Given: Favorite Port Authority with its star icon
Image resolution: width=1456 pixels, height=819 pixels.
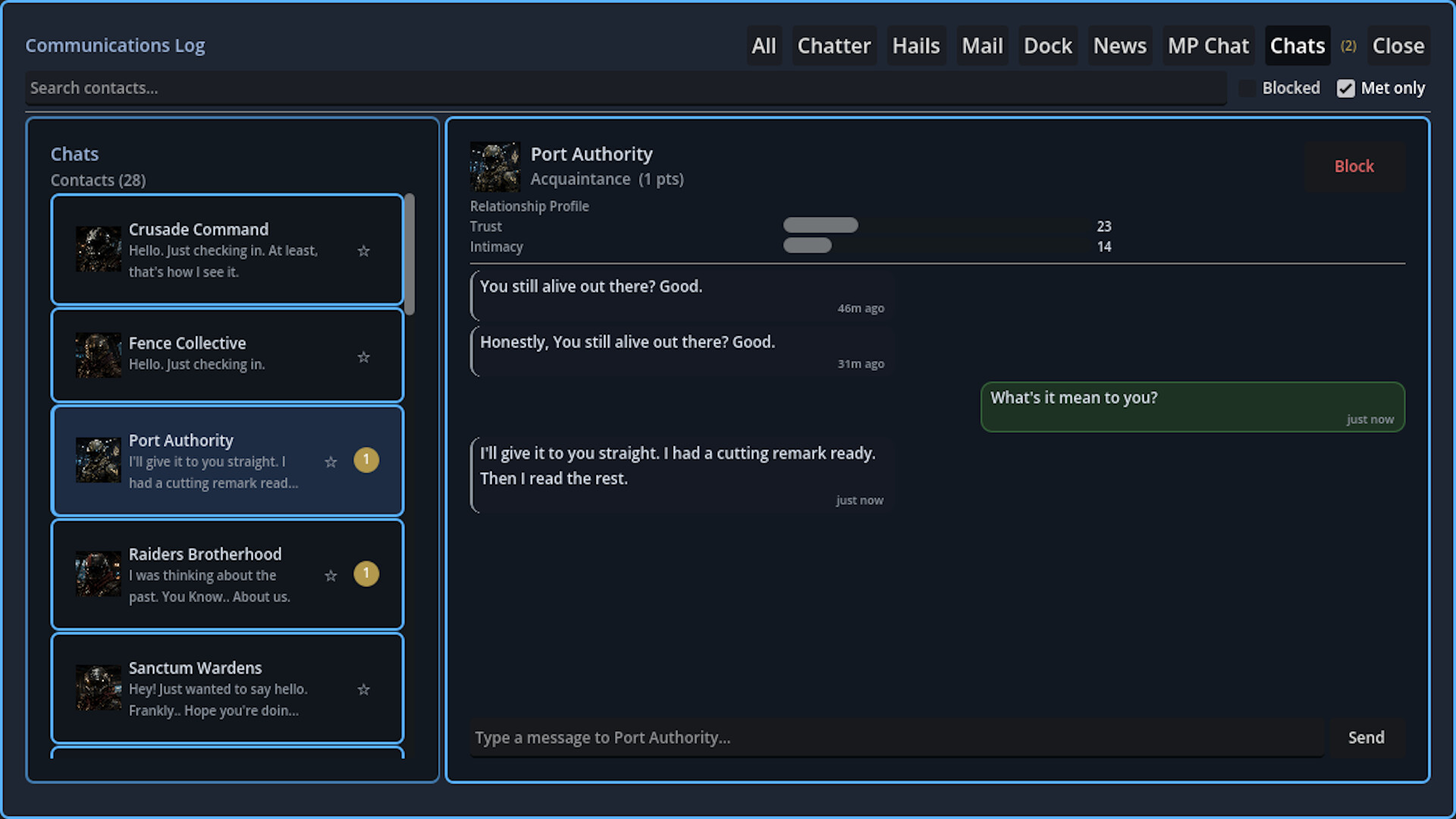Looking at the screenshot, I should coord(331,462).
